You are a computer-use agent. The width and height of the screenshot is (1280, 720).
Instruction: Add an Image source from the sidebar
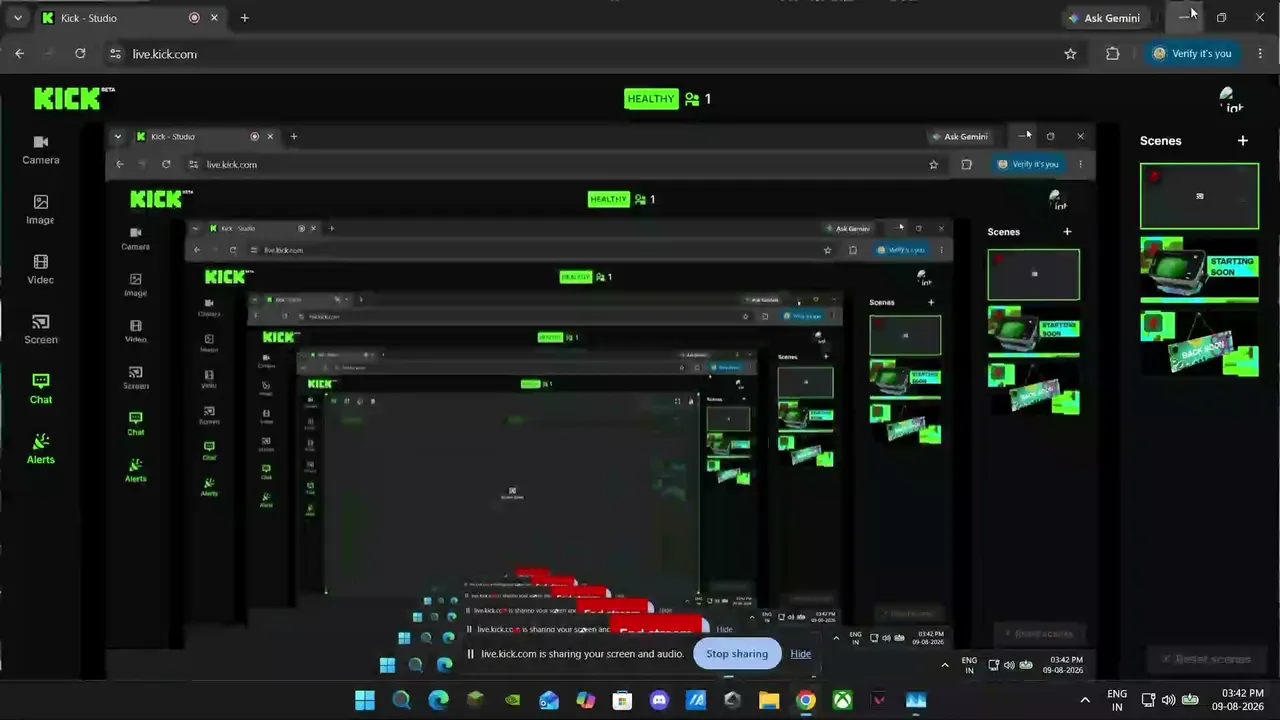41,210
